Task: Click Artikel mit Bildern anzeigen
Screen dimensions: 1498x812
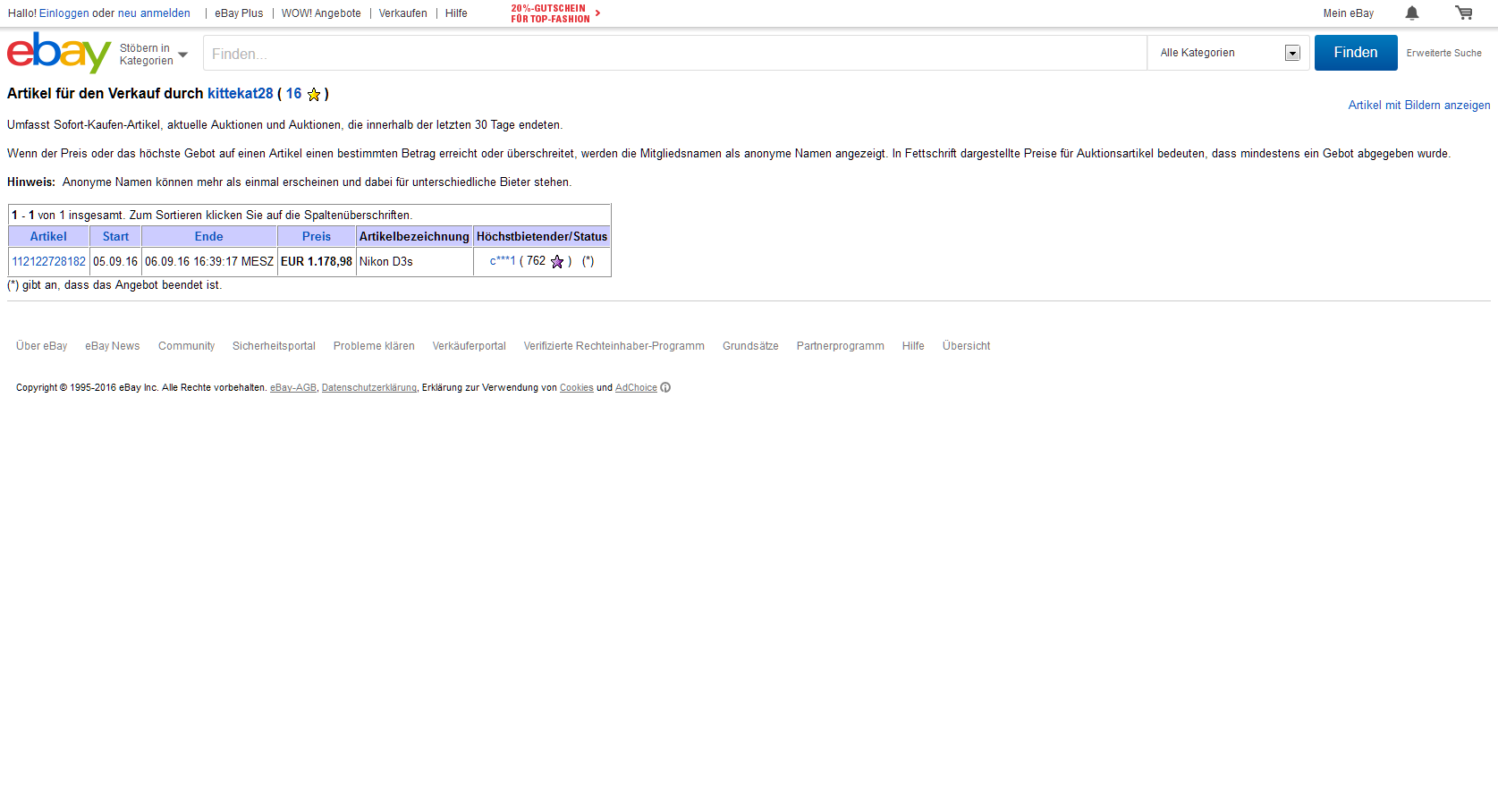Action: click(x=1419, y=106)
